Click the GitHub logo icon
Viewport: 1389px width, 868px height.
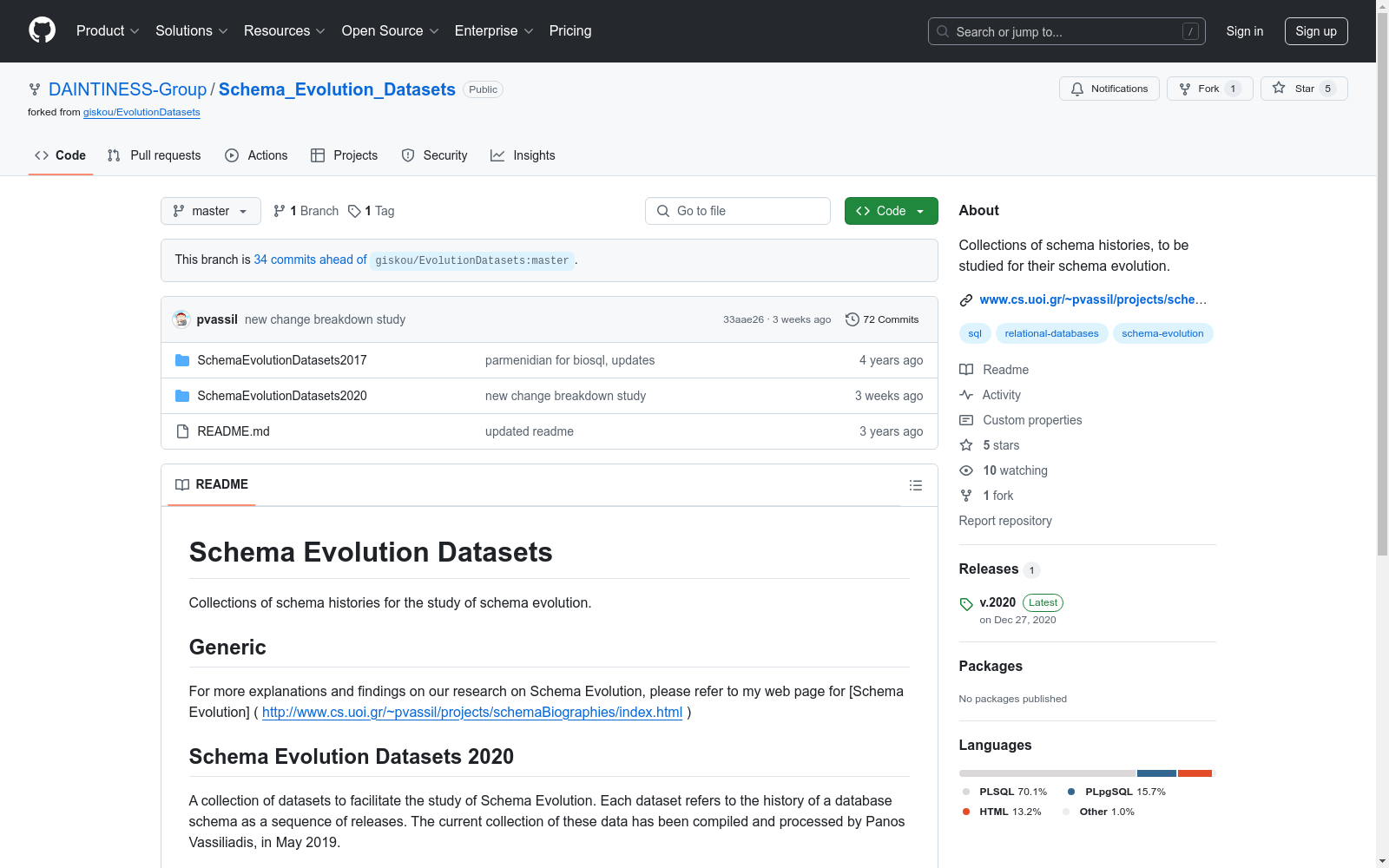[42, 30]
